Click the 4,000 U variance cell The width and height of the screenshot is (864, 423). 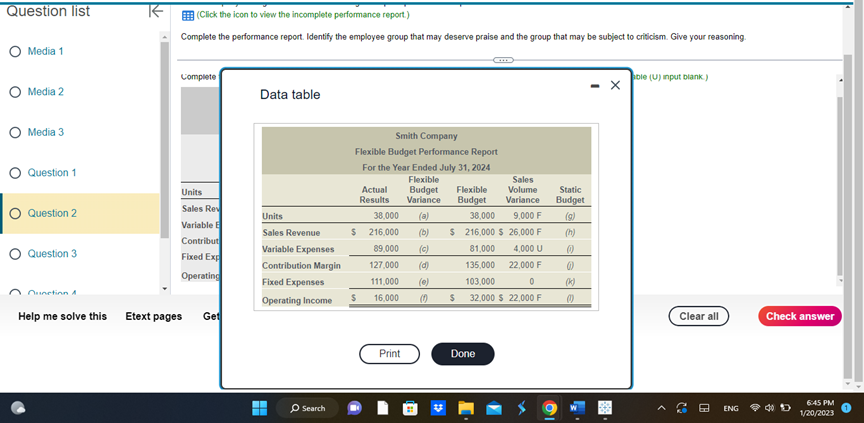528,248
